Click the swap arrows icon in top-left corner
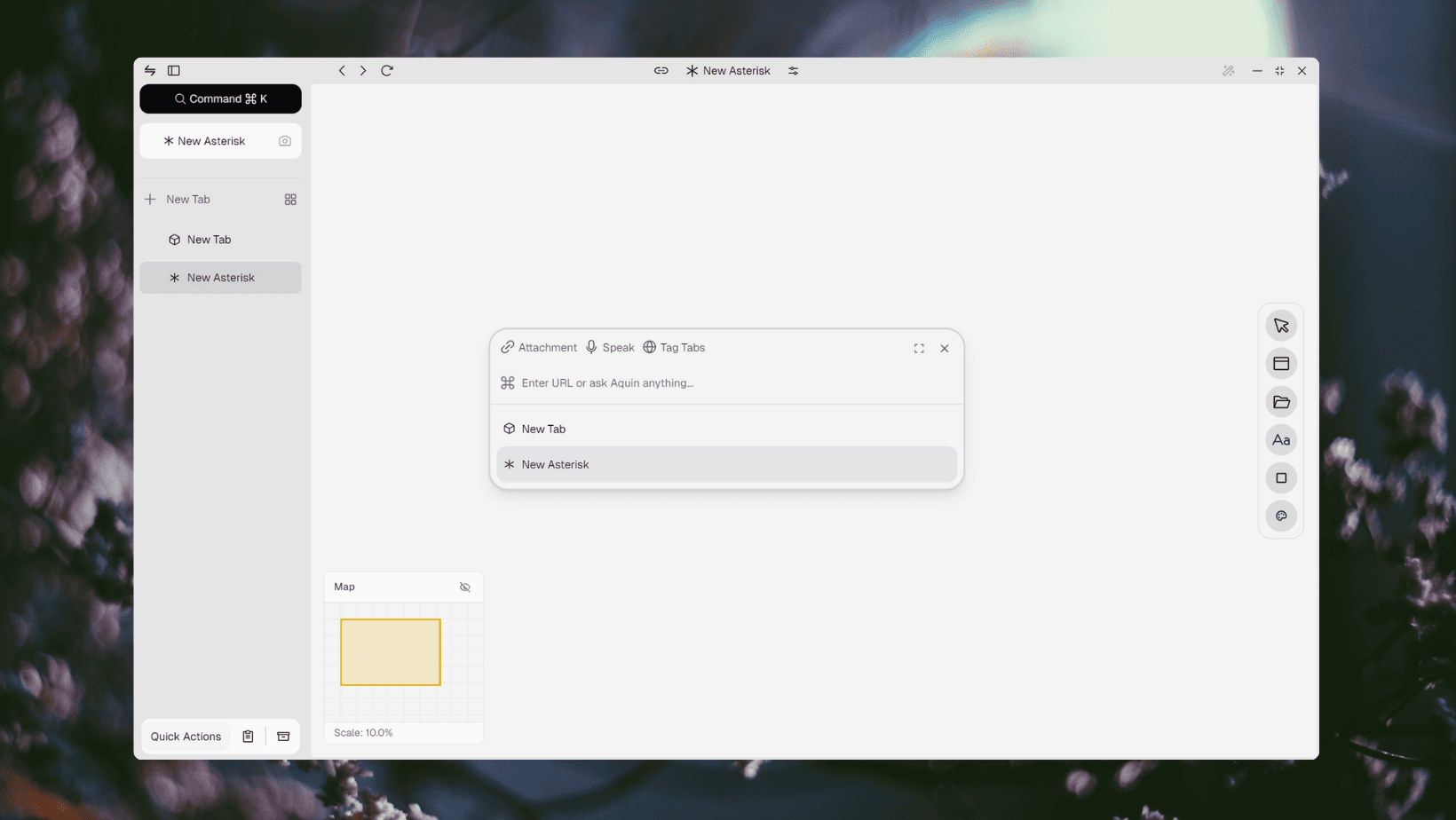The height and width of the screenshot is (820, 1456). tap(150, 70)
